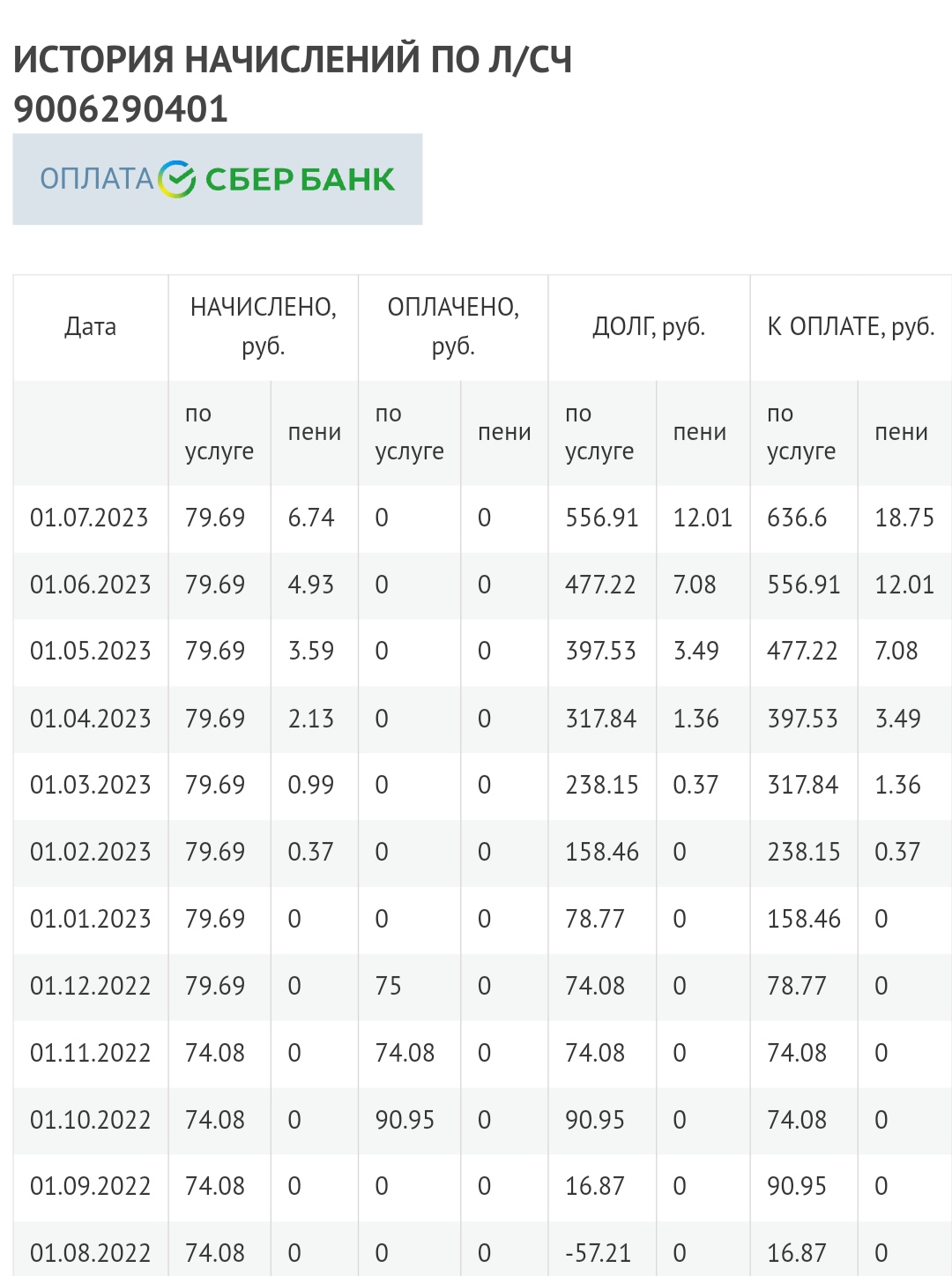
Task: Tap the negative debt value -57.21
Action: 598,1253
